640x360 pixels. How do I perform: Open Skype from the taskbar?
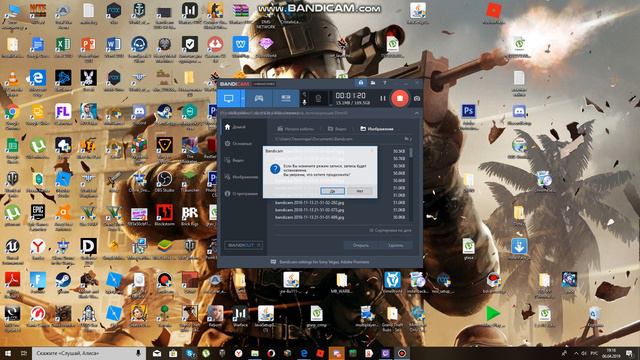click(x=190, y=353)
